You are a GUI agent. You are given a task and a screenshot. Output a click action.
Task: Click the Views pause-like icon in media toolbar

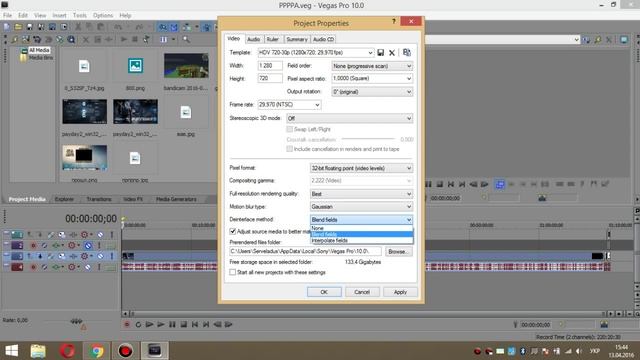coord(164,40)
